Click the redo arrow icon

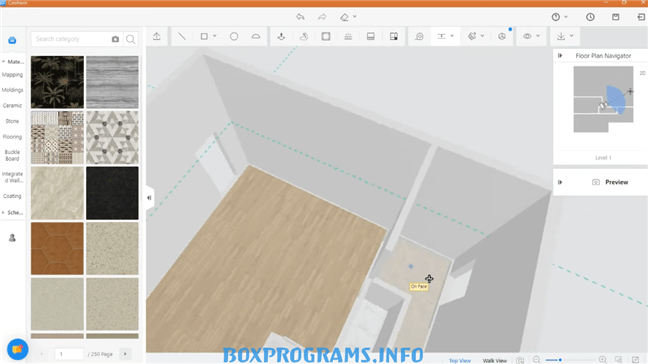(322, 17)
